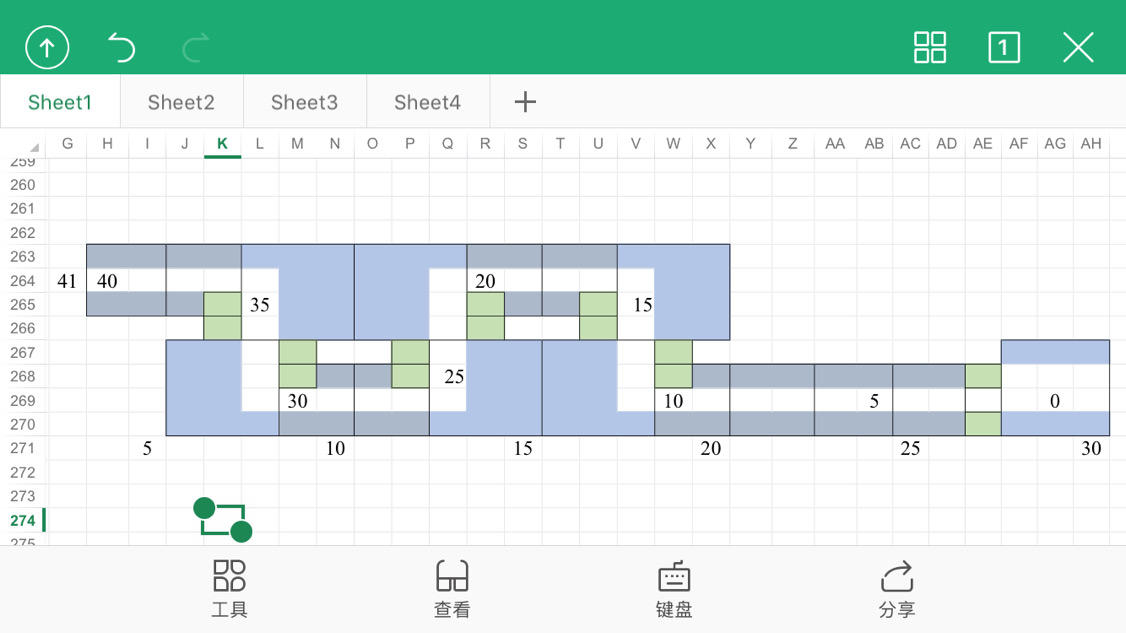Share the spreadsheet via 分享
The width and height of the screenshot is (1126, 633).
pyautogui.click(x=896, y=589)
